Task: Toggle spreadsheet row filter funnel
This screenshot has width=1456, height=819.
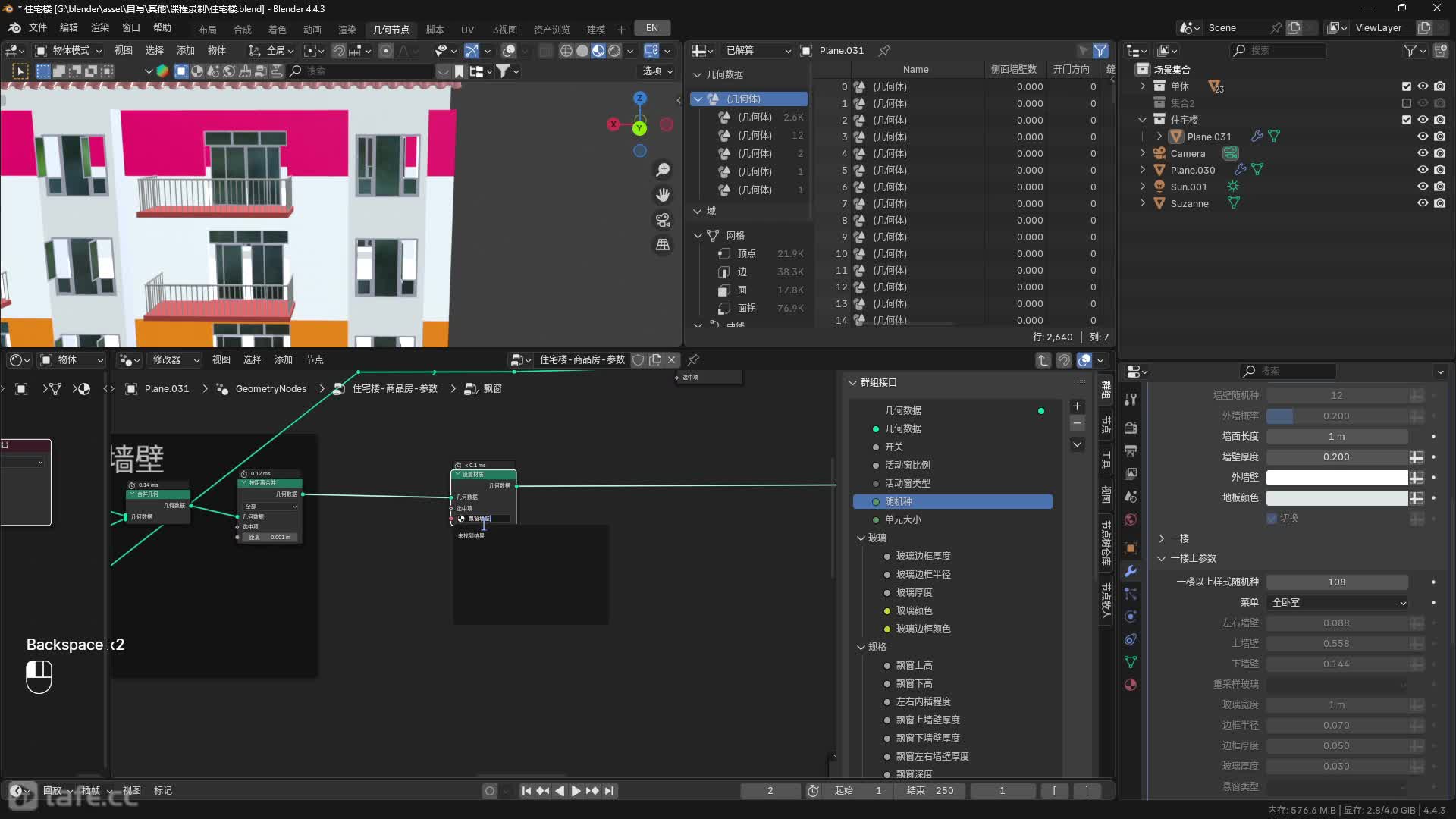Action: tap(1100, 51)
